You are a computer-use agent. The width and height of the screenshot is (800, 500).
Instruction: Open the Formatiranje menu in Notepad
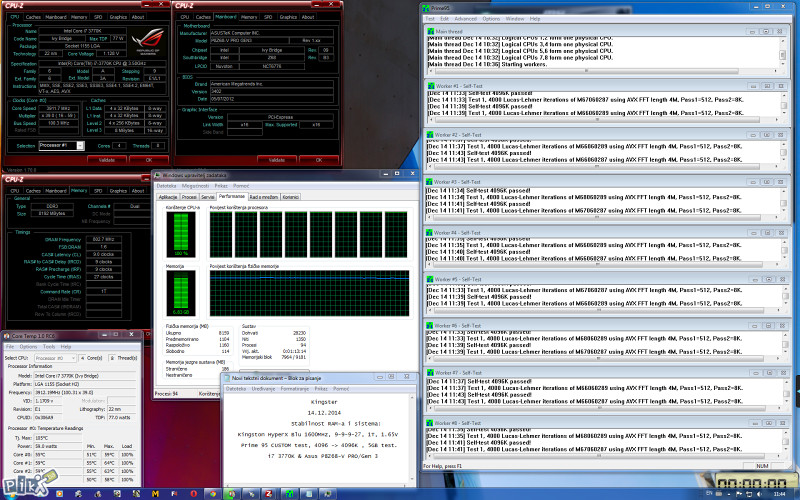[x=294, y=389]
